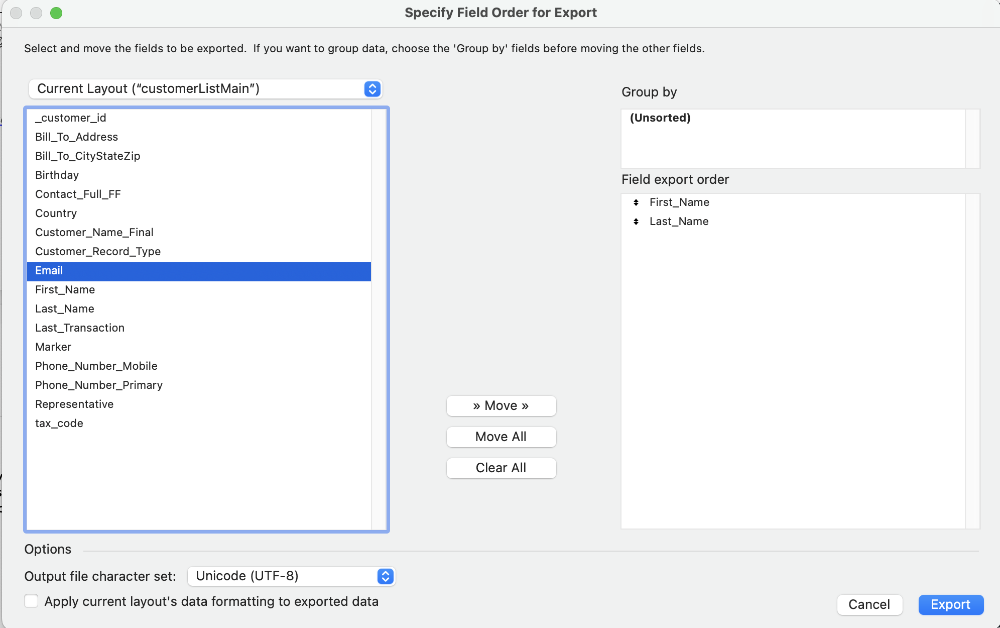Click the Clear All button
The image size is (1000, 628).
click(501, 468)
